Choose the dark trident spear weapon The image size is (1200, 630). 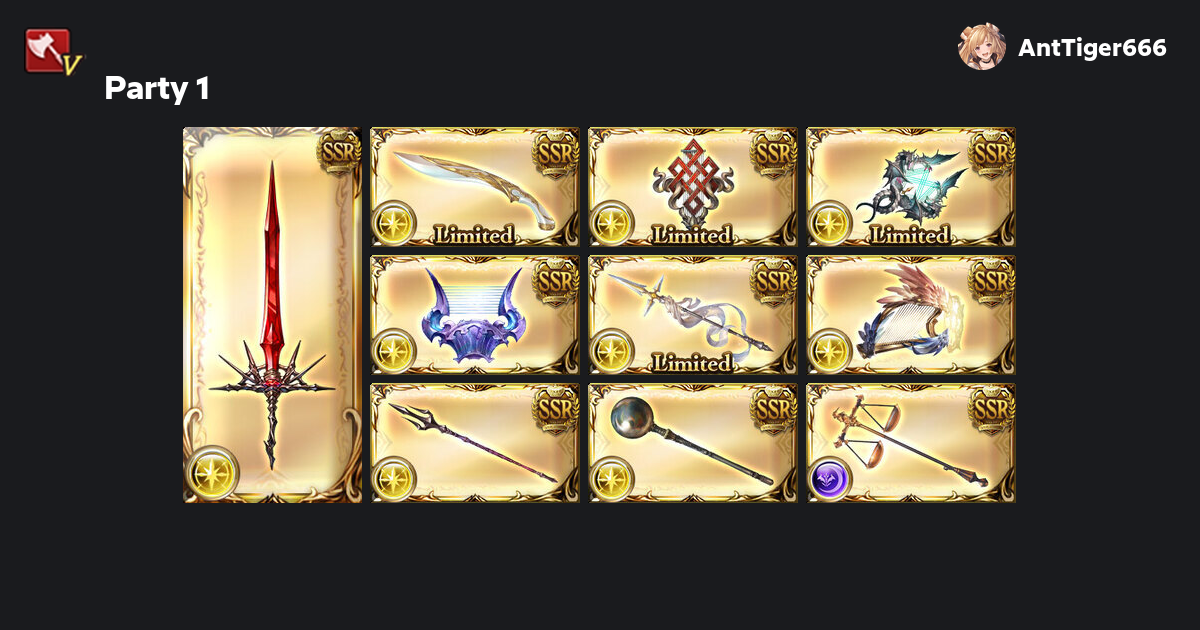tap(475, 443)
